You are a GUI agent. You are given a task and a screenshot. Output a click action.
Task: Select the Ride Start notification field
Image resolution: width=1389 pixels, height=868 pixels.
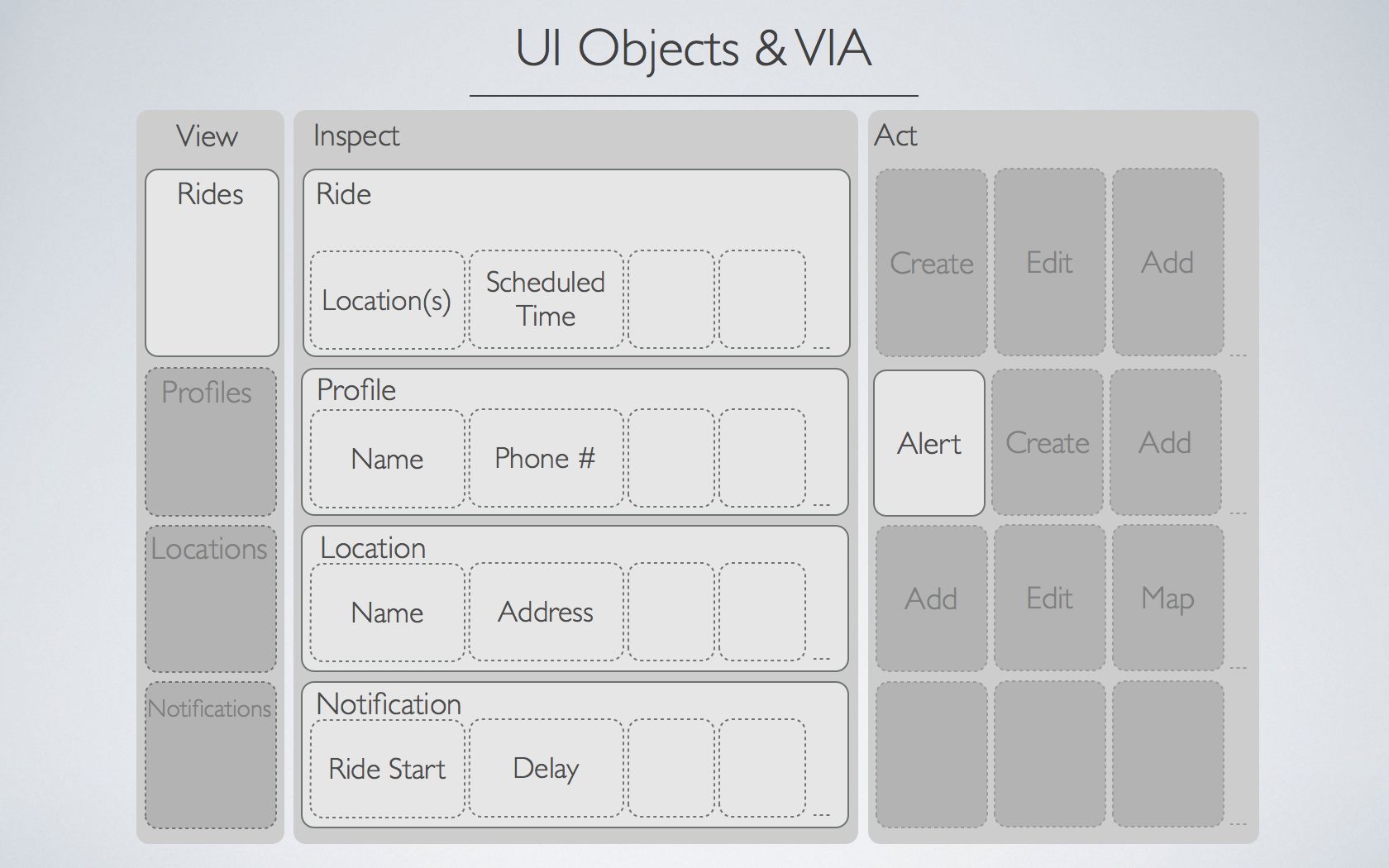(387, 769)
